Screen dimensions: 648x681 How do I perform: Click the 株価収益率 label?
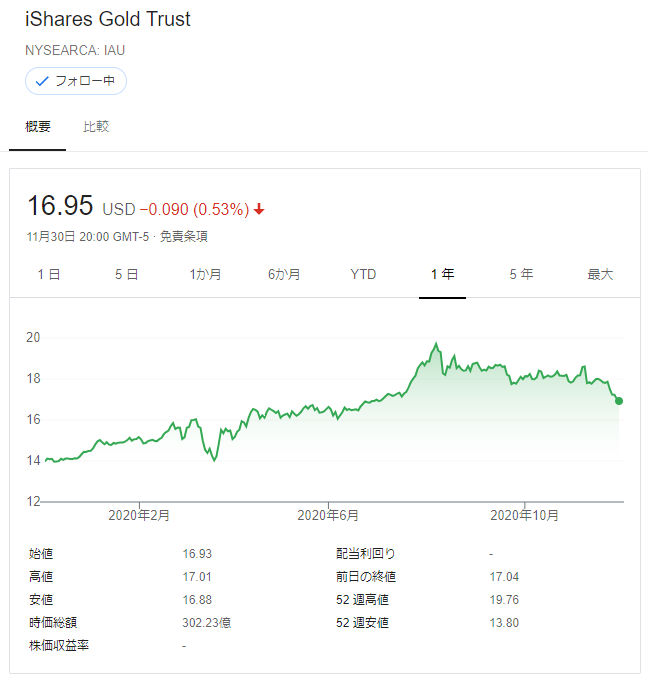(59, 646)
